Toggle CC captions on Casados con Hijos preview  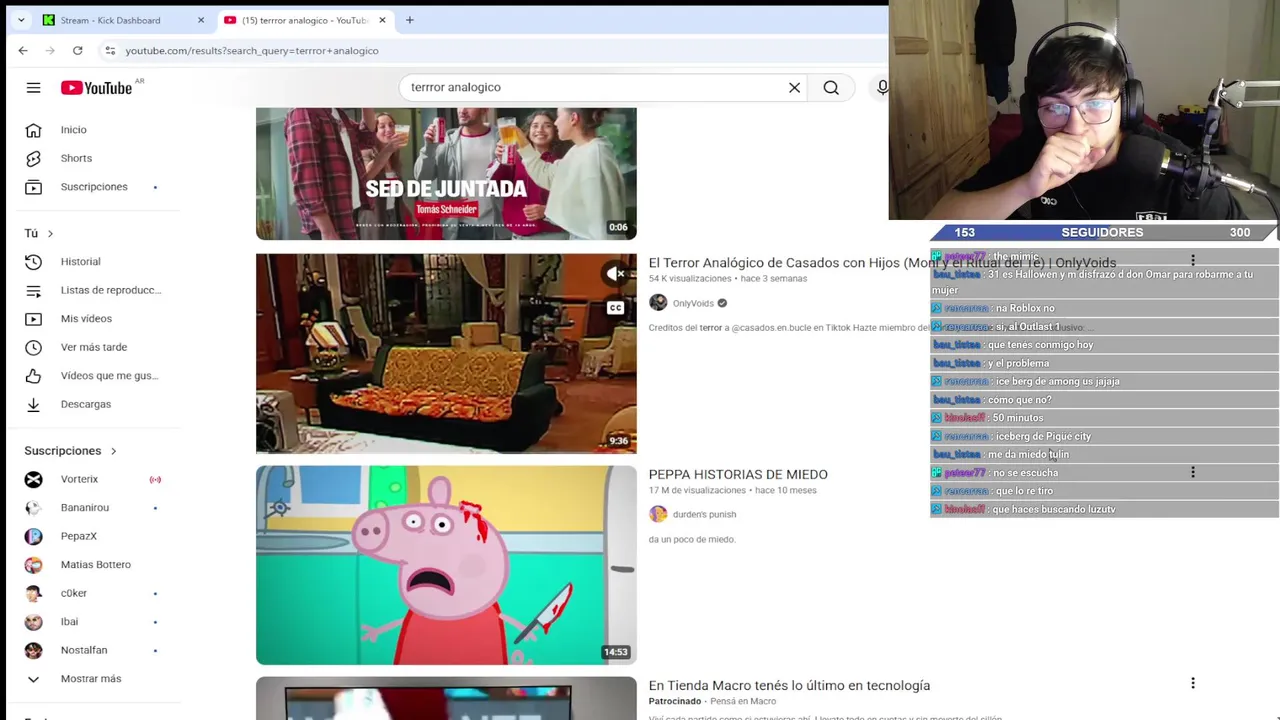click(615, 308)
